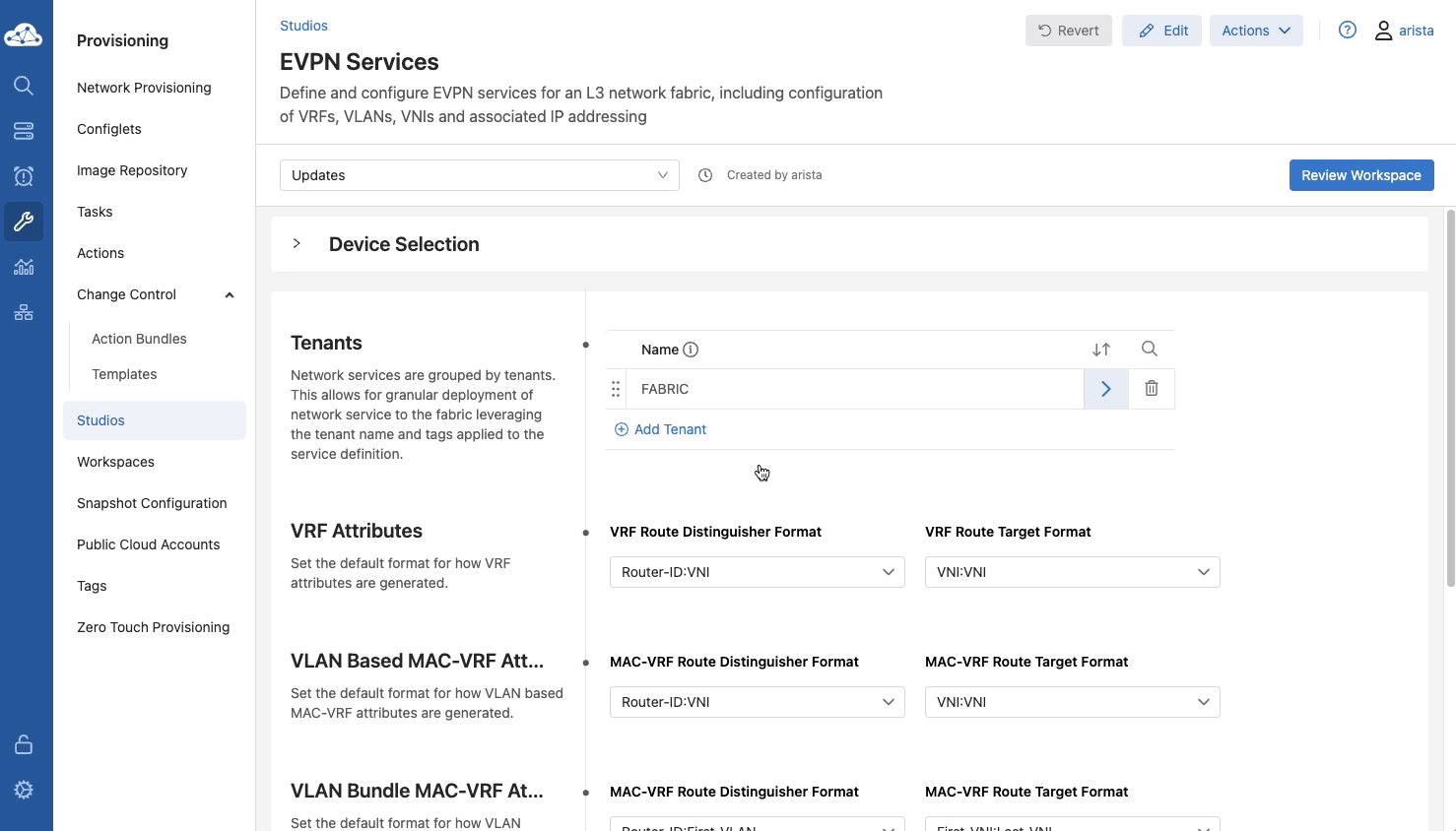Open the Devices icon in sidebar
The width and height of the screenshot is (1456, 831).
(24, 131)
